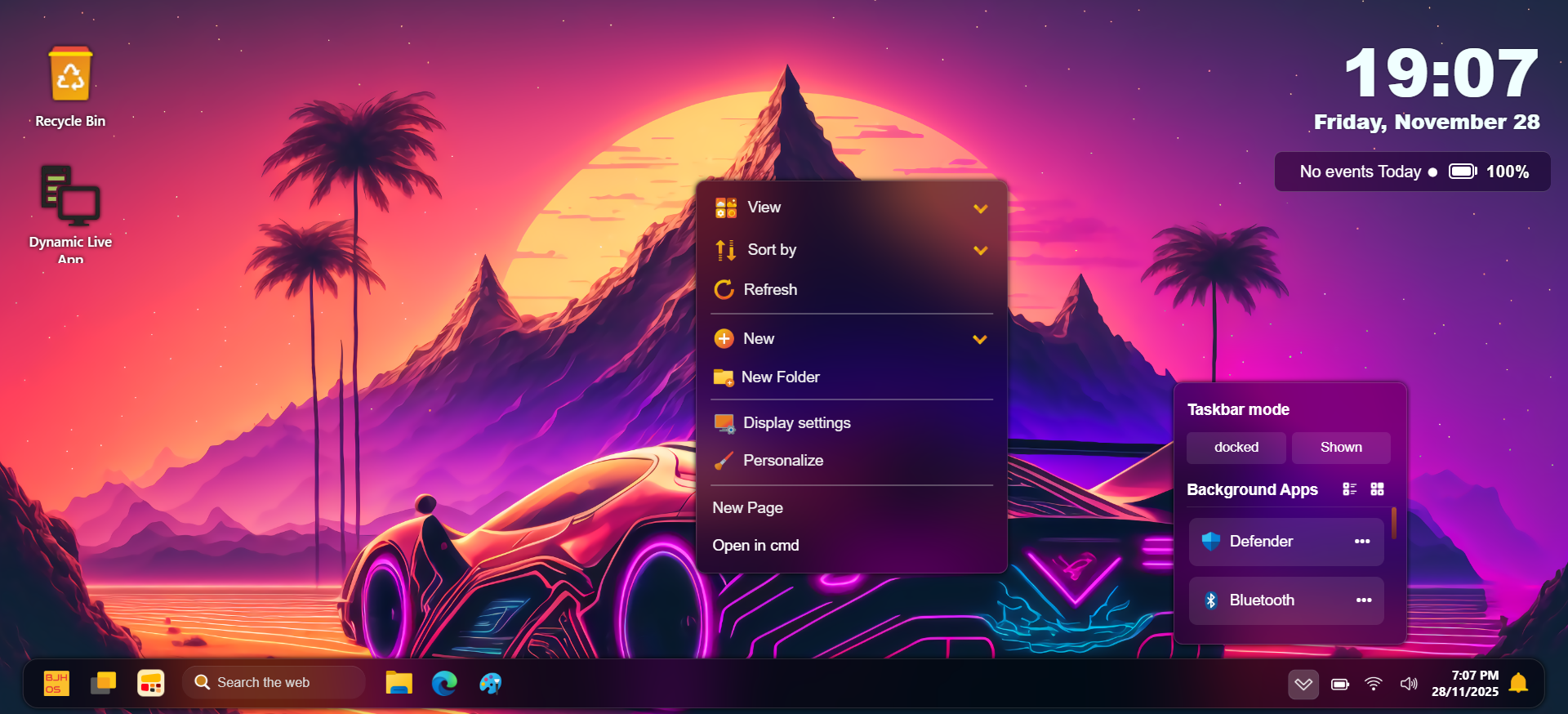
Task: Click the Bluetooth background app row
Action: tap(1286, 600)
